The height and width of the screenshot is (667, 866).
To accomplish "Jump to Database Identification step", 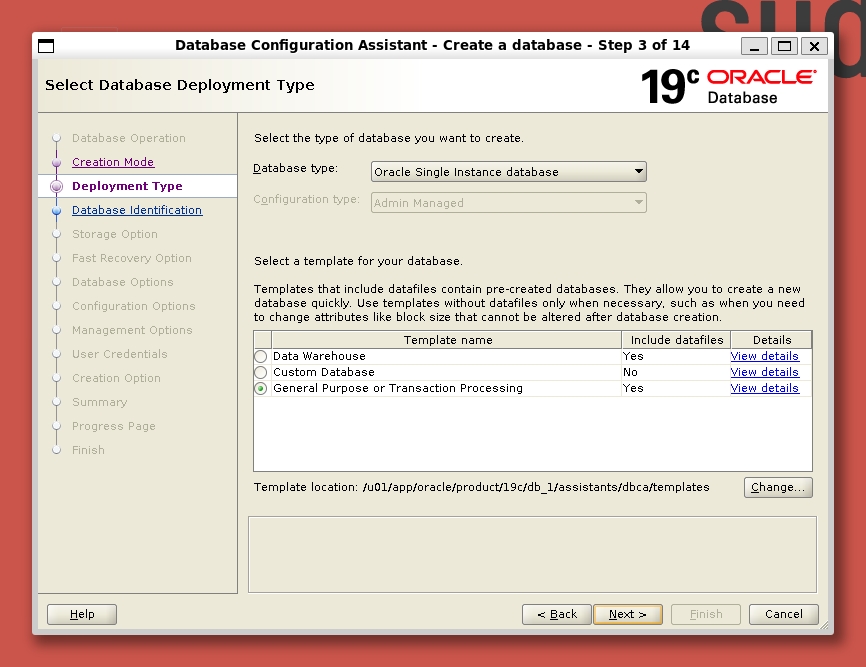I will (x=137, y=211).
